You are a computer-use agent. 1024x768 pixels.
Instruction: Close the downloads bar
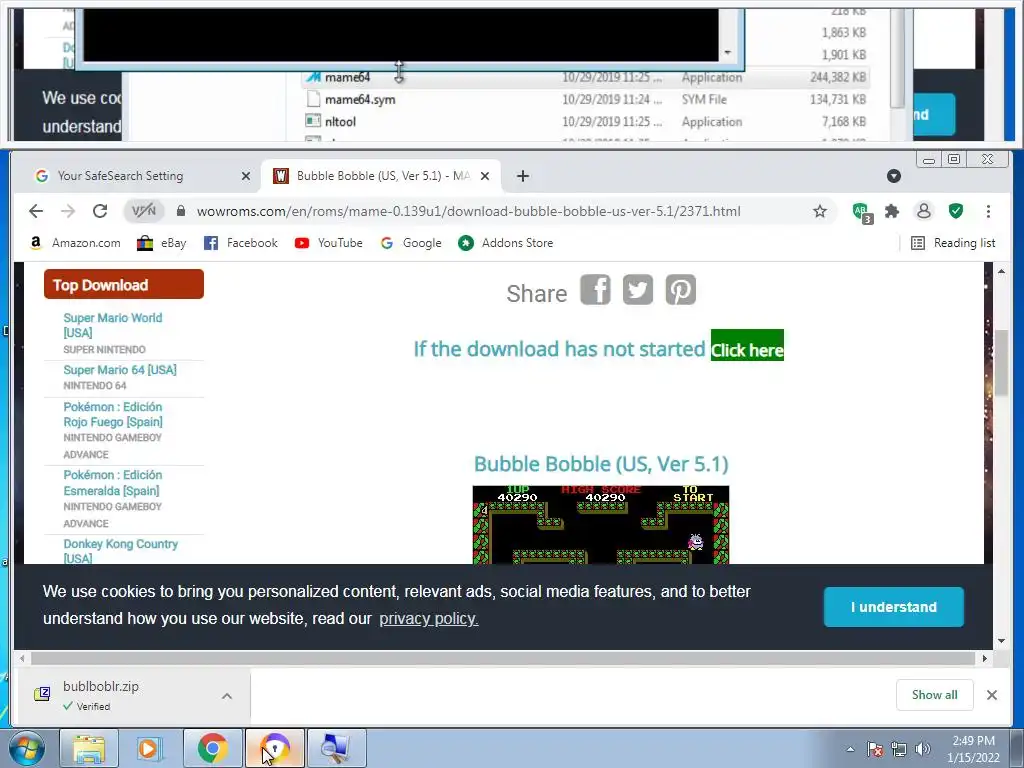pyautogui.click(x=991, y=695)
